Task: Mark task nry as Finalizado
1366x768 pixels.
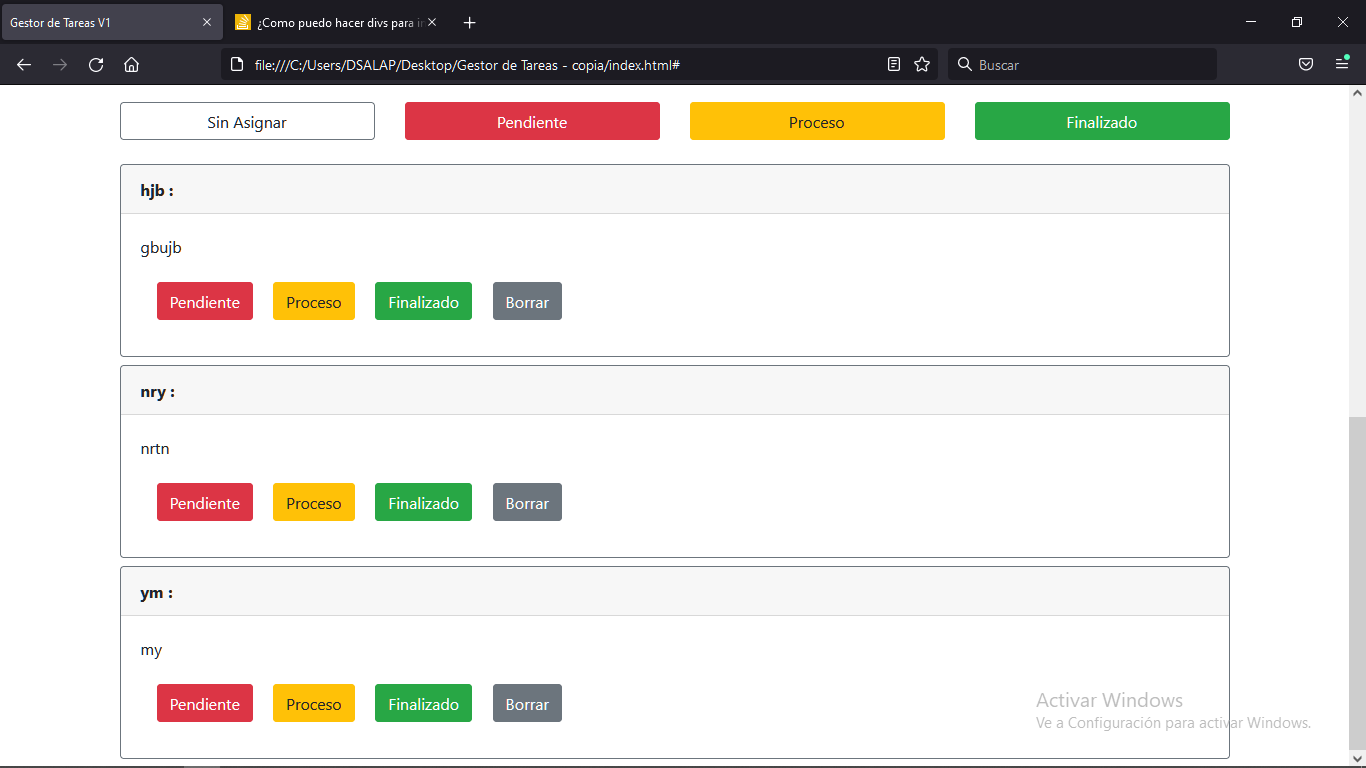Action: (x=423, y=503)
